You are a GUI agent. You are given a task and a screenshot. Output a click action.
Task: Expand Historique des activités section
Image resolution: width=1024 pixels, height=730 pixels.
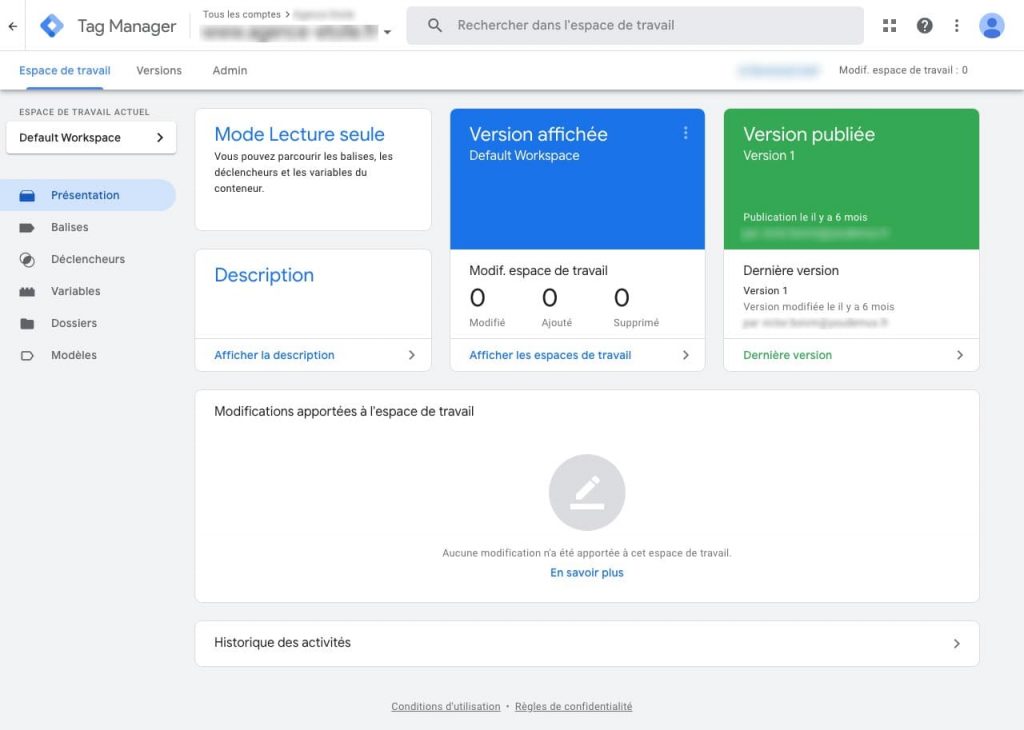pyautogui.click(x=586, y=643)
